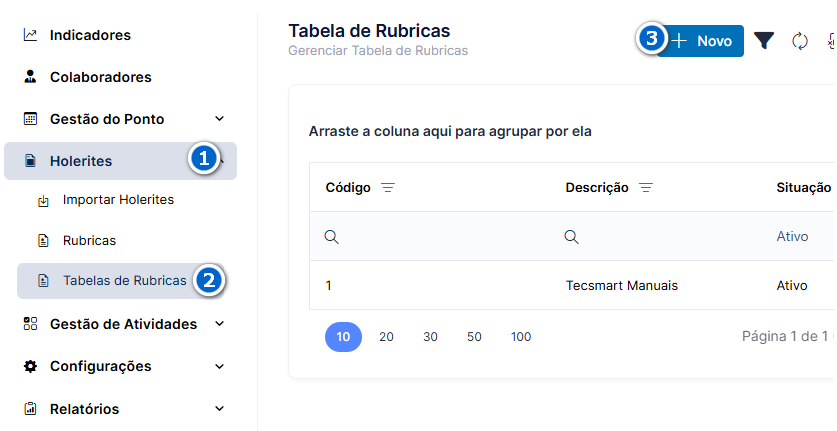Expand the Relatórios section chevron
This screenshot has width=837, height=431.
pos(219,409)
